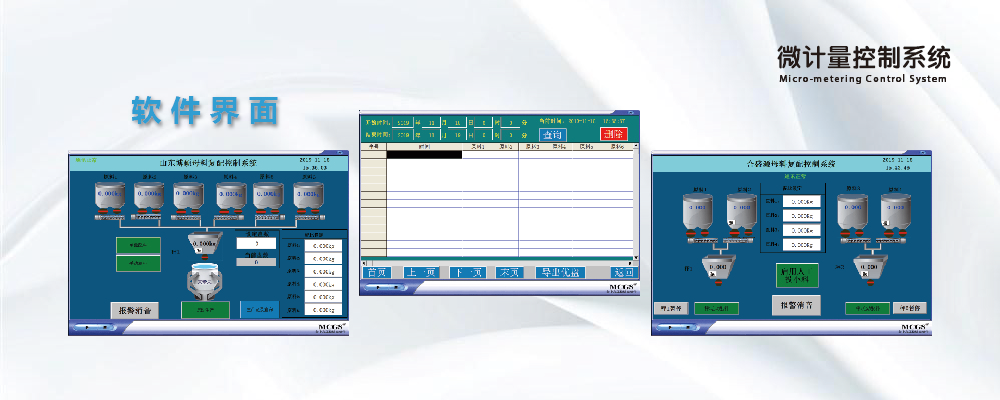Click first material value field in right panel
1000x400 pixels.
pyautogui.click(x=802, y=201)
